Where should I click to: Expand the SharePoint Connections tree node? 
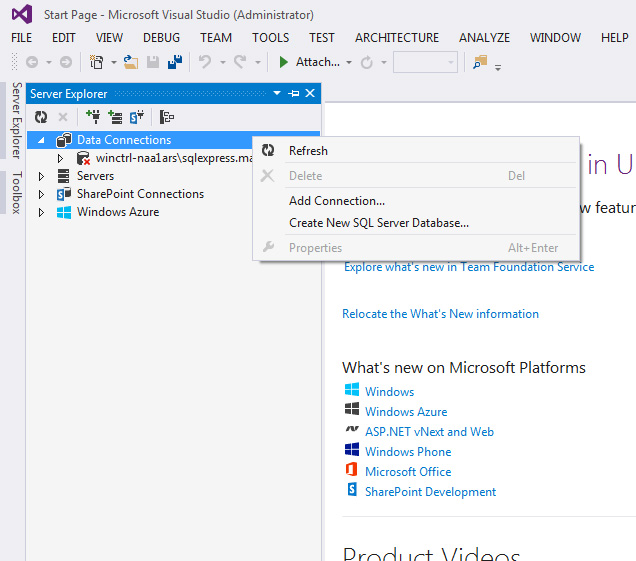pyautogui.click(x=41, y=194)
